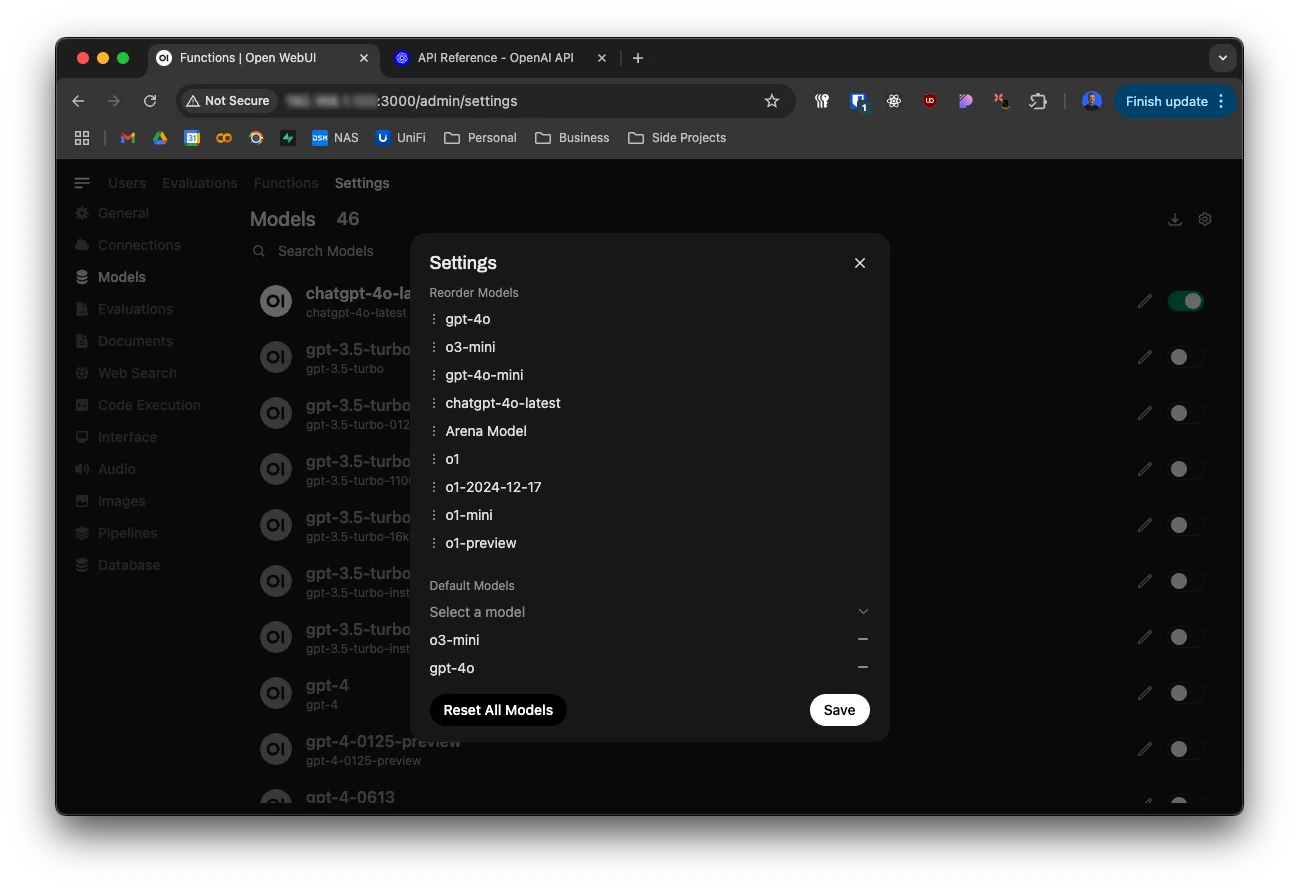Edit the gpt-4 model with pencil icon
The height and width of the screenshot is (889, 1299).
(1145, 693)
